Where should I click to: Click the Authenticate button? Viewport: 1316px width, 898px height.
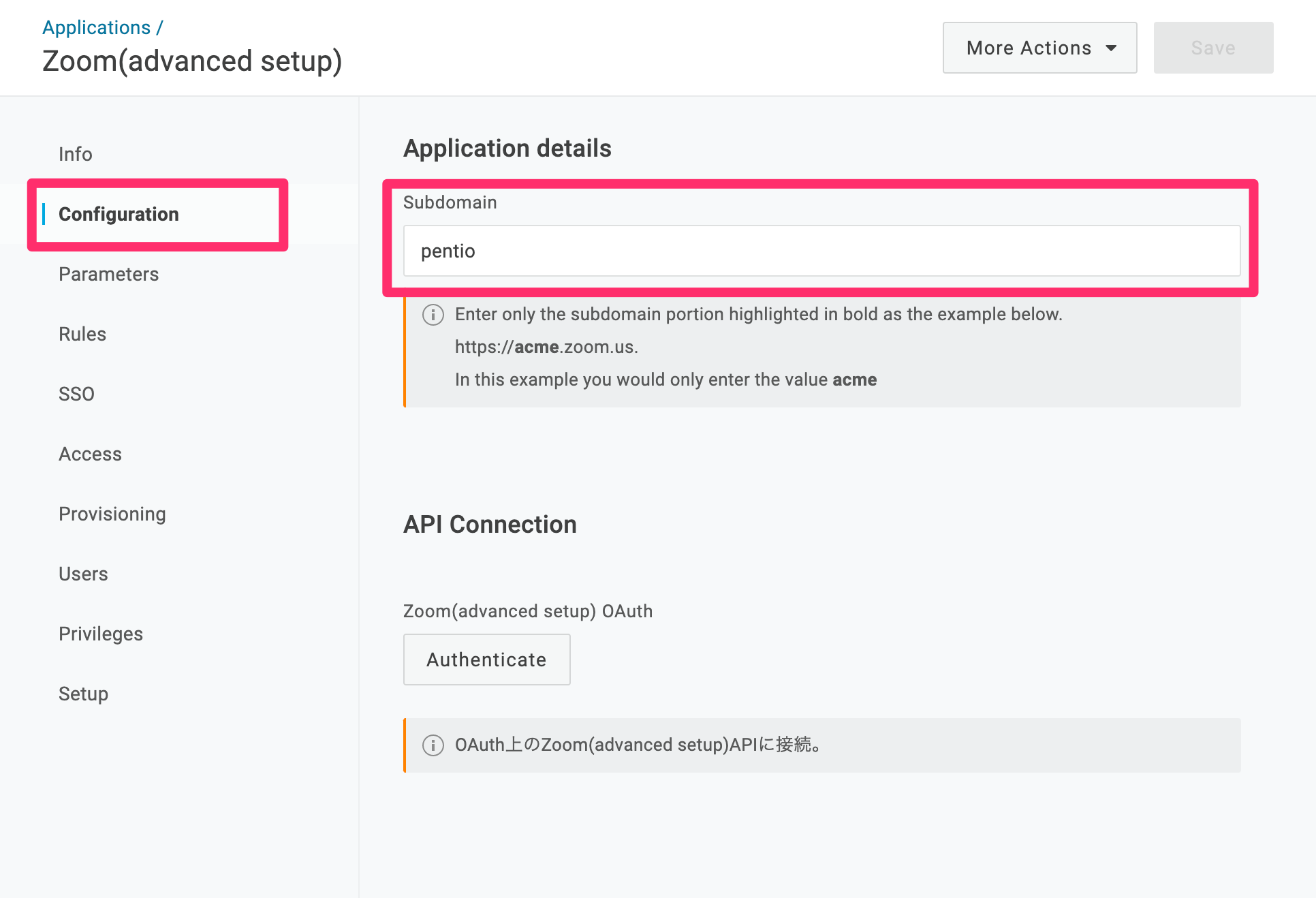[x=486, y=660]
